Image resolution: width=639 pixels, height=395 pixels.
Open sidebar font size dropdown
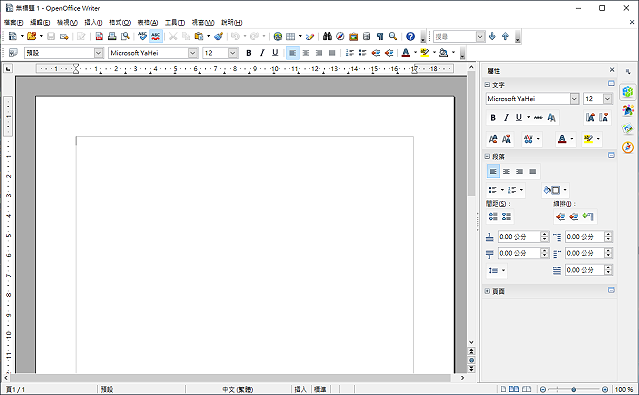click(x=607, y=99)
